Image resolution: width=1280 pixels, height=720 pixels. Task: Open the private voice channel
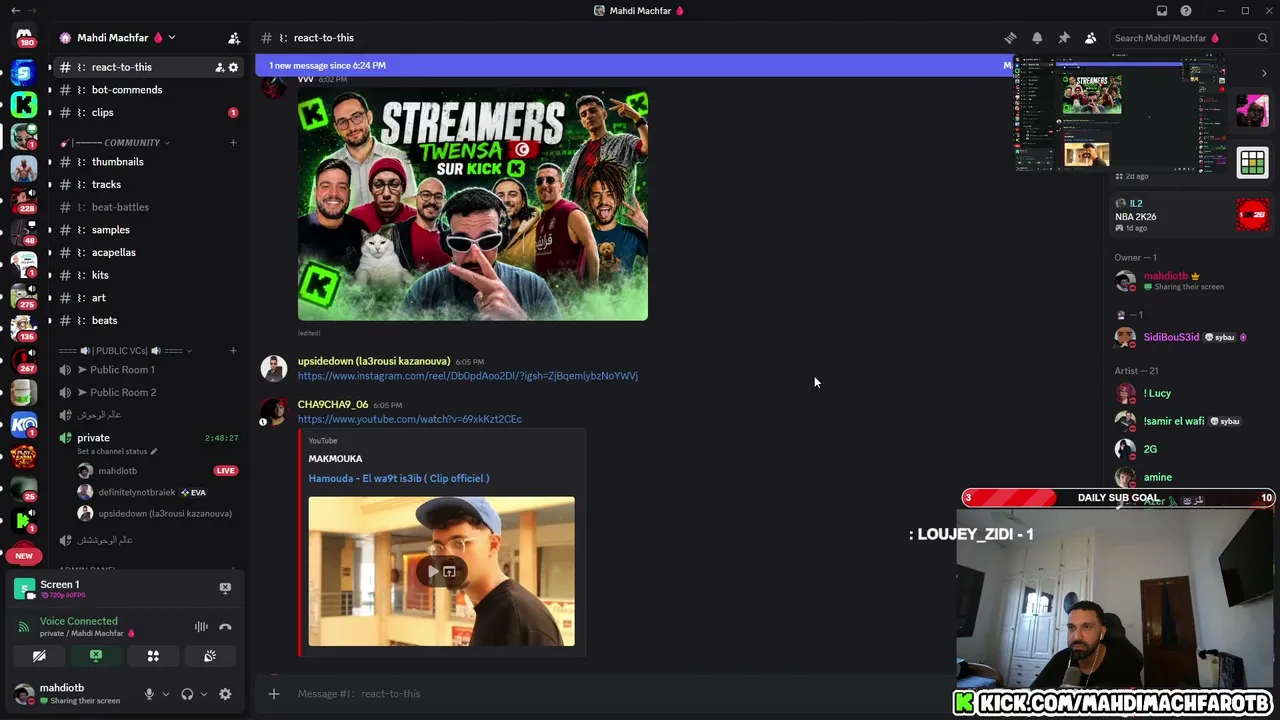149,438
